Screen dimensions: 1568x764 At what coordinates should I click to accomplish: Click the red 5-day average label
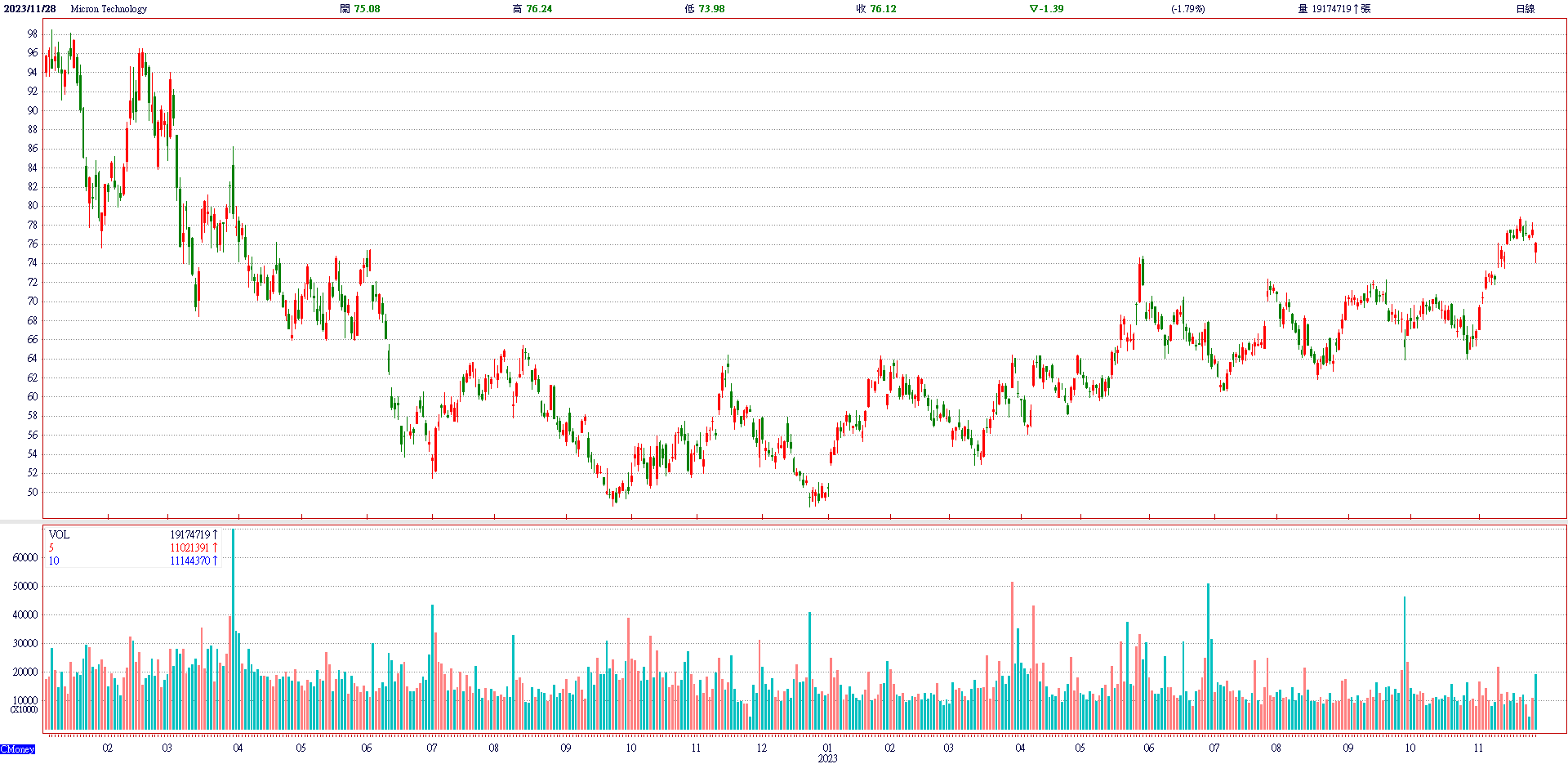[x=51, y=547]
